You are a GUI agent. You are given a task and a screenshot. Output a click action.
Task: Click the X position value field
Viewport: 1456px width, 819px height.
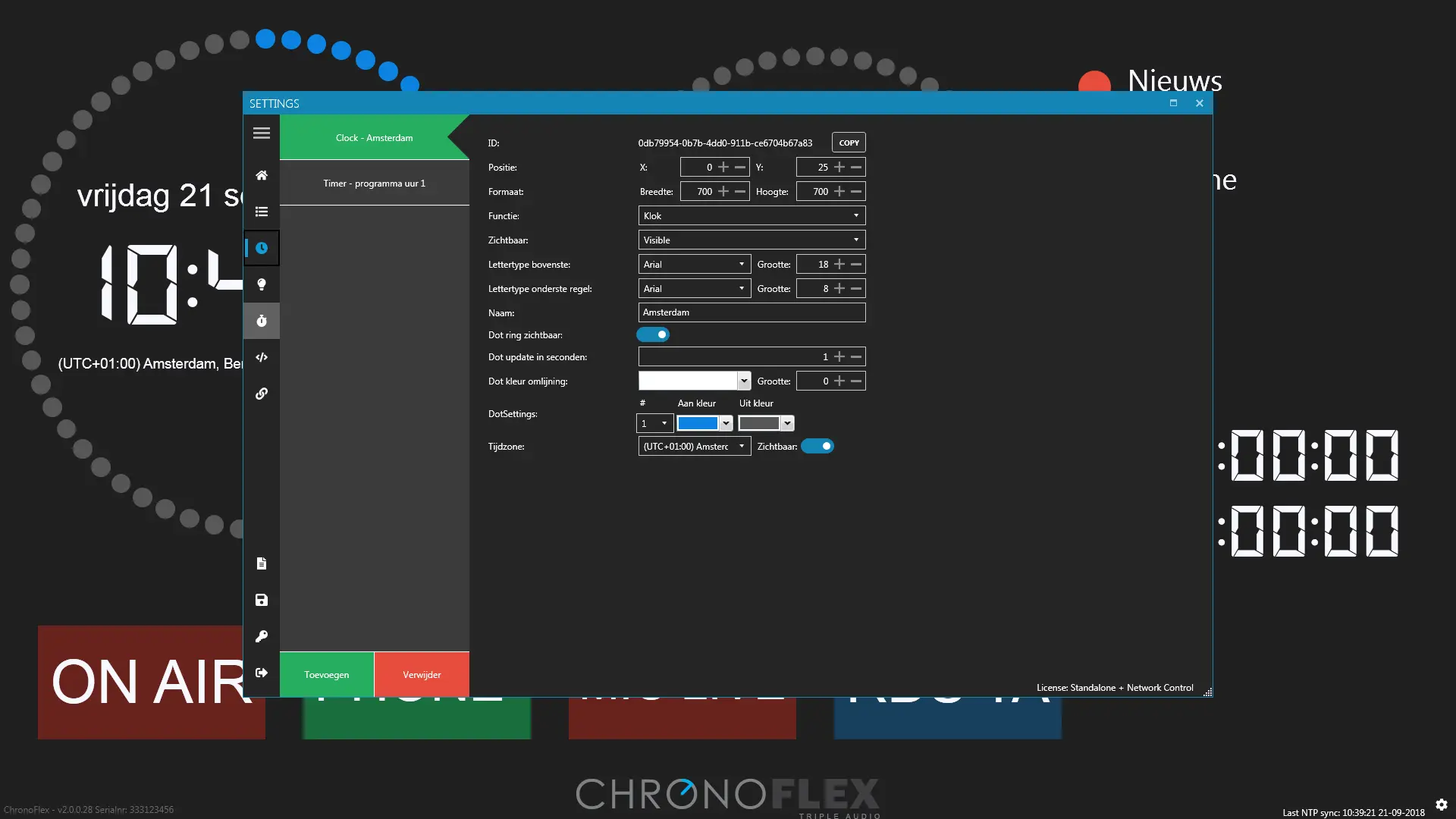click(x=698, y=167)
